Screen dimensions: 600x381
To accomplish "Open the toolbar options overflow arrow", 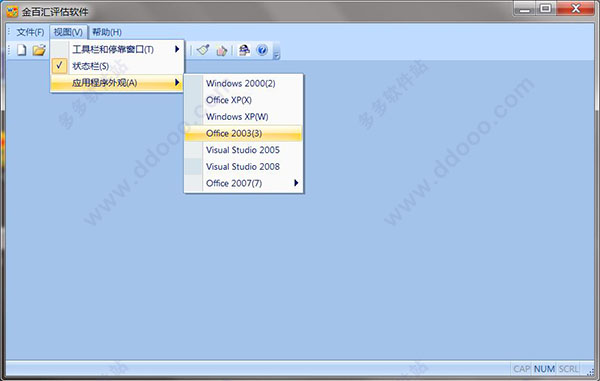I will (x=277, y=51).
